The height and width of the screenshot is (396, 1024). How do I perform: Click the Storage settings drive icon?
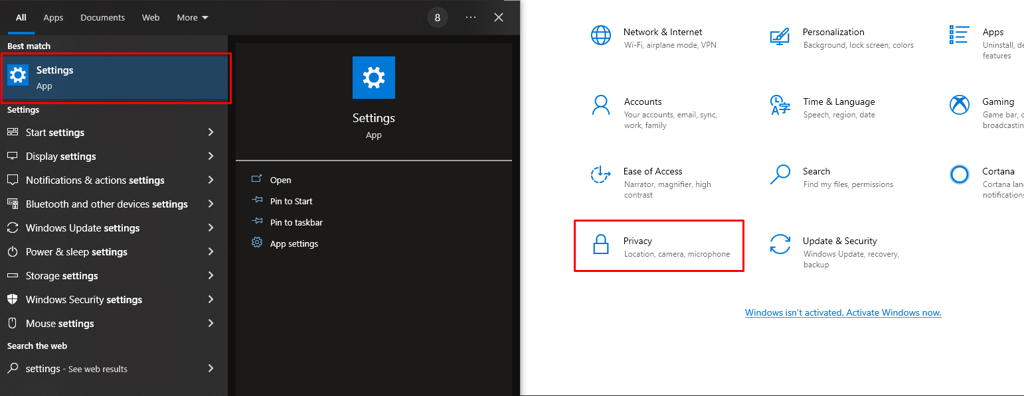click(x=12, y=276)
